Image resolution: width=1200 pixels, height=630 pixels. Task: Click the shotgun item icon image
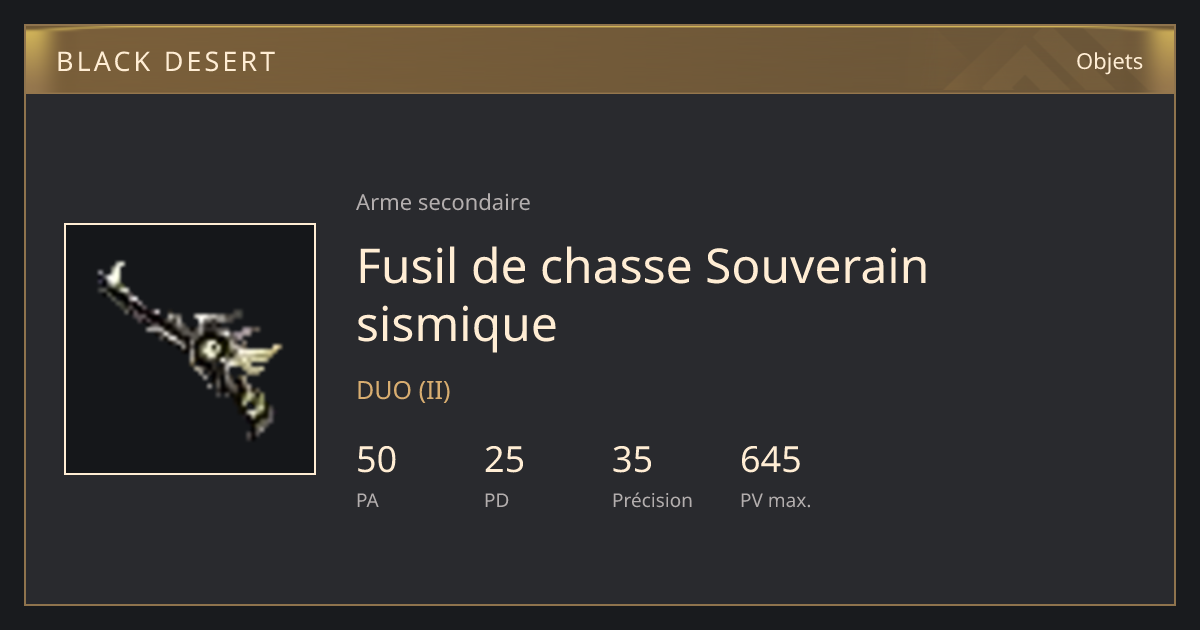pyautogui.click(x=190, y=349)
